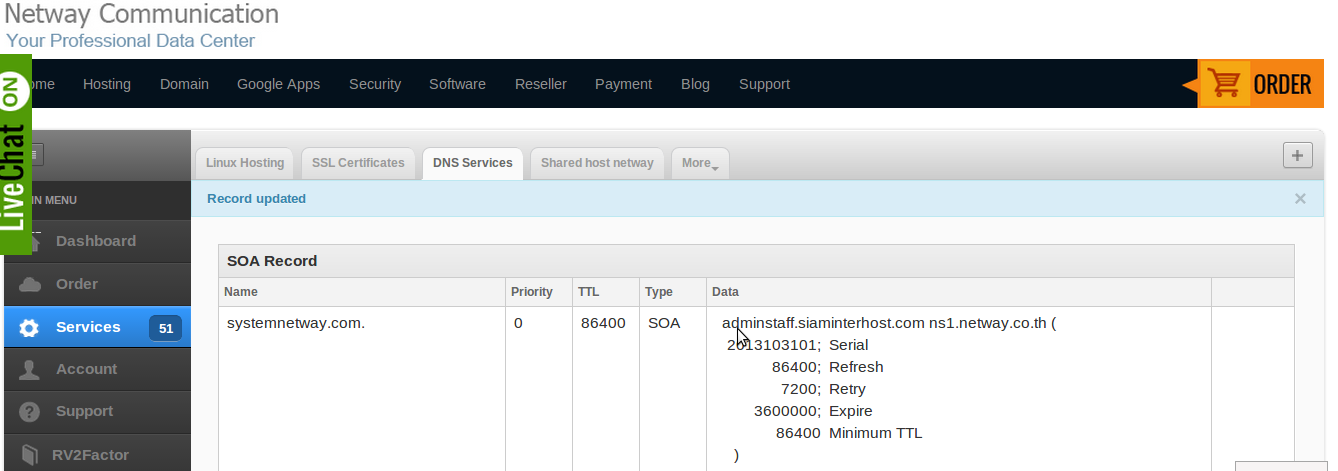Open the Dashboard sidebar item
This screenshot has height=471, width=1338.
pos(95,241)
